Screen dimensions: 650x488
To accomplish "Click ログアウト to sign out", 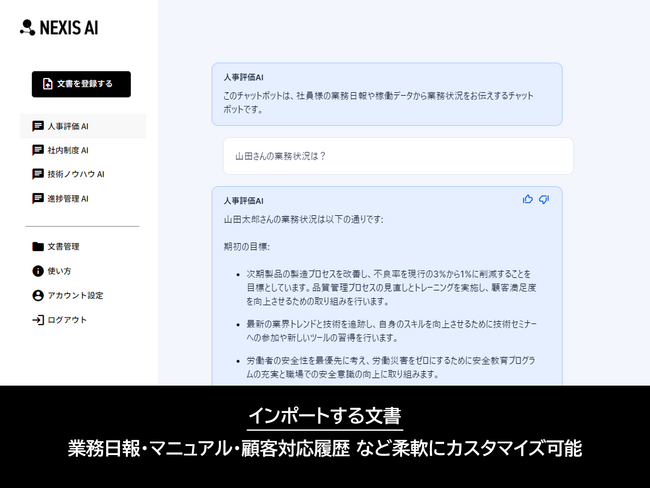I will click(x=67, y=320).
